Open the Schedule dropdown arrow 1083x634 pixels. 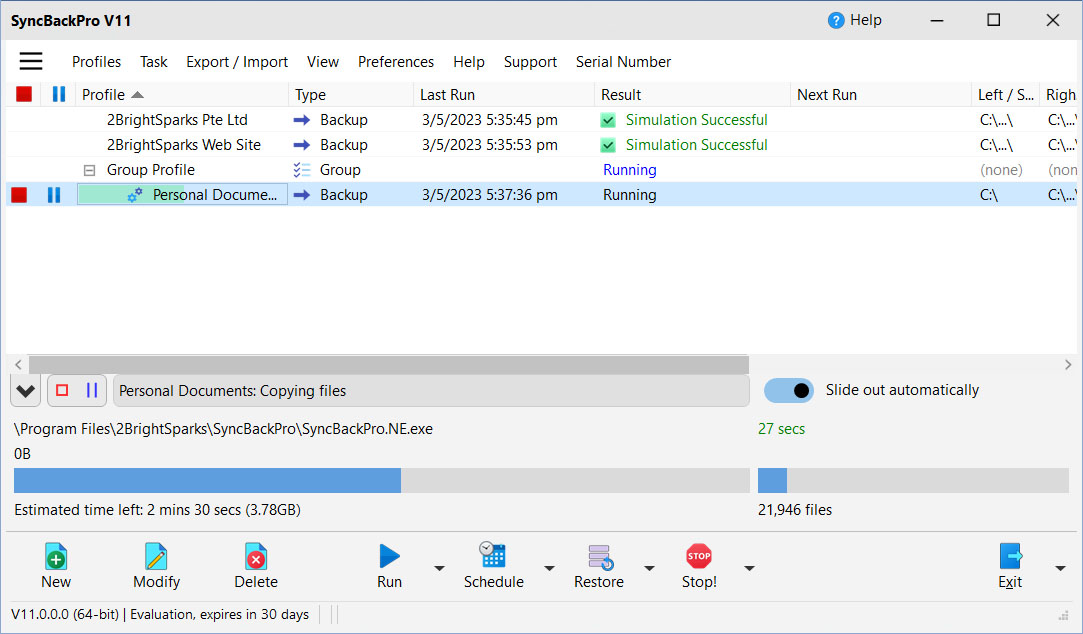click(549, 568)
